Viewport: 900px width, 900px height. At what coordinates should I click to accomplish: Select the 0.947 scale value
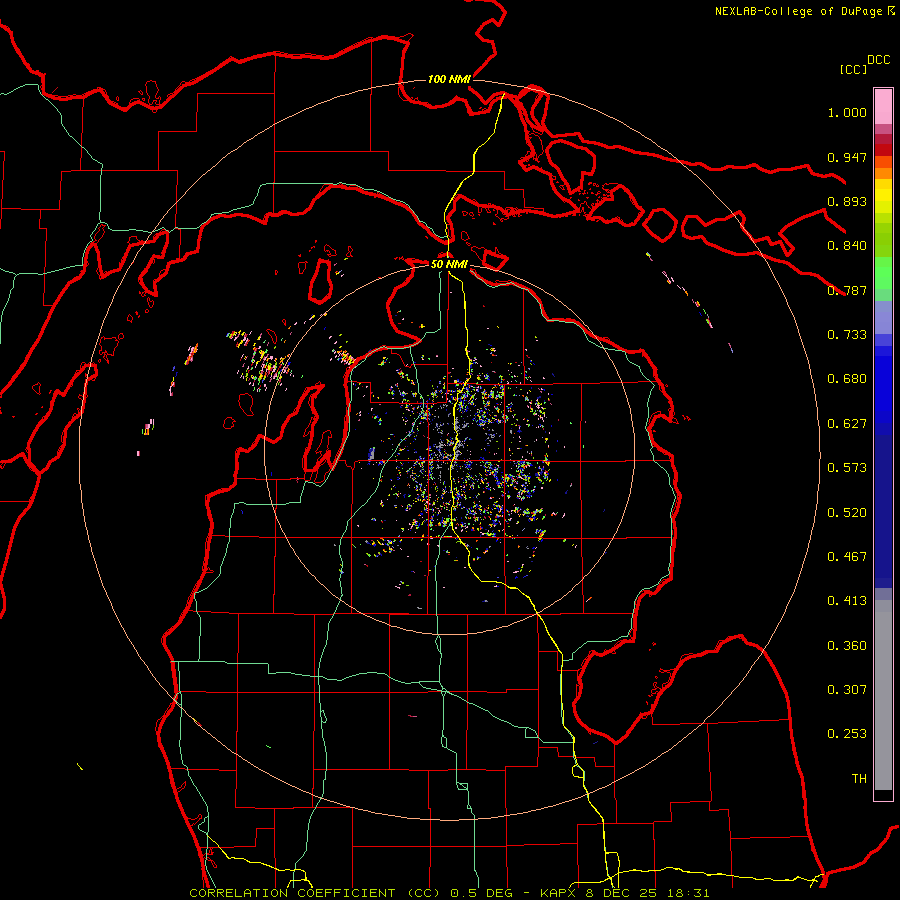pyautogui.click(x=847, y=157)
